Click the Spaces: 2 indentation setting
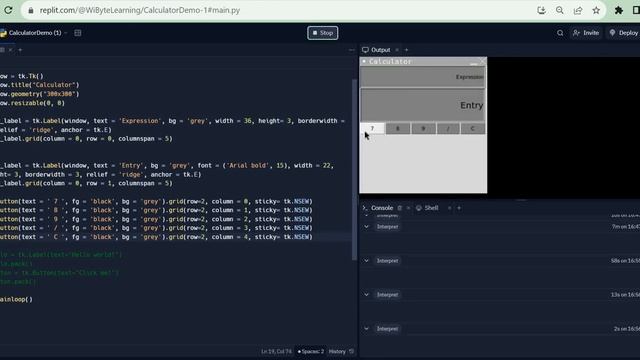The image size is (640, 360). pos(311,351)
